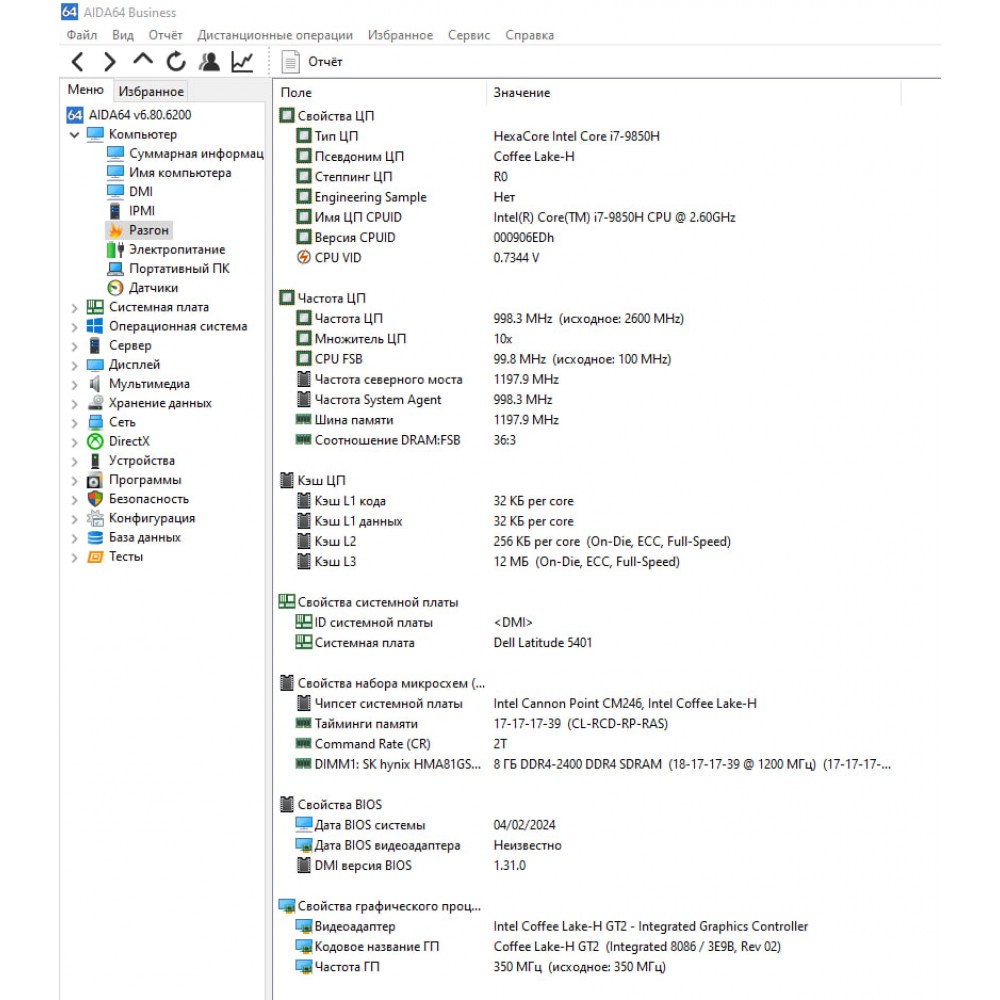Expand the Сеть tree node
The width and height of the screenshot is (1000, 1000).
coord(74,423)
